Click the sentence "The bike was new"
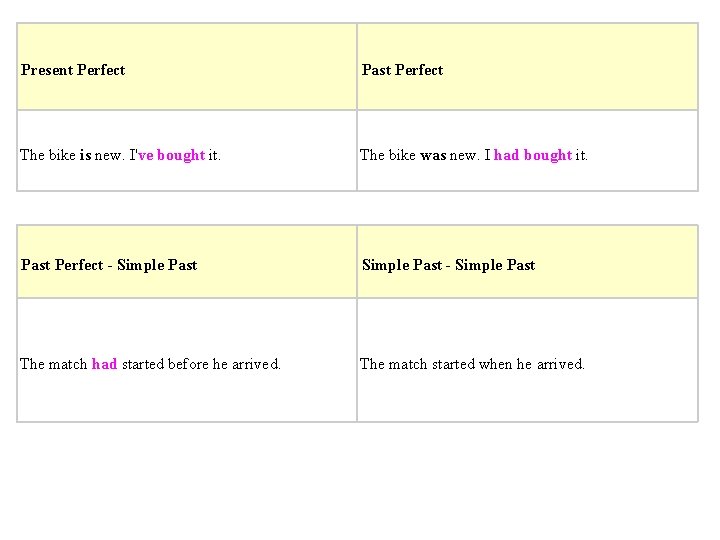Image resolution: width=720 pixels, height=540 pixels. [x=419, y=155]
